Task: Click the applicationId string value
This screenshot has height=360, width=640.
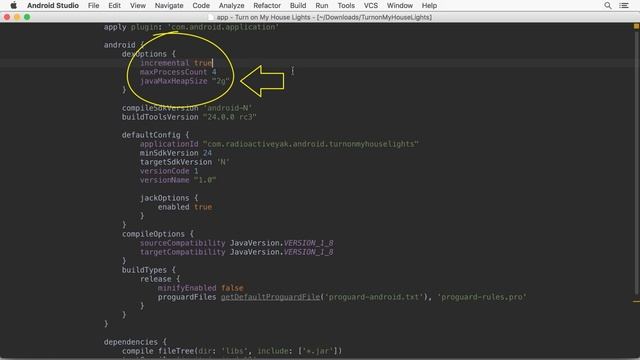Action: click(311, 144)
